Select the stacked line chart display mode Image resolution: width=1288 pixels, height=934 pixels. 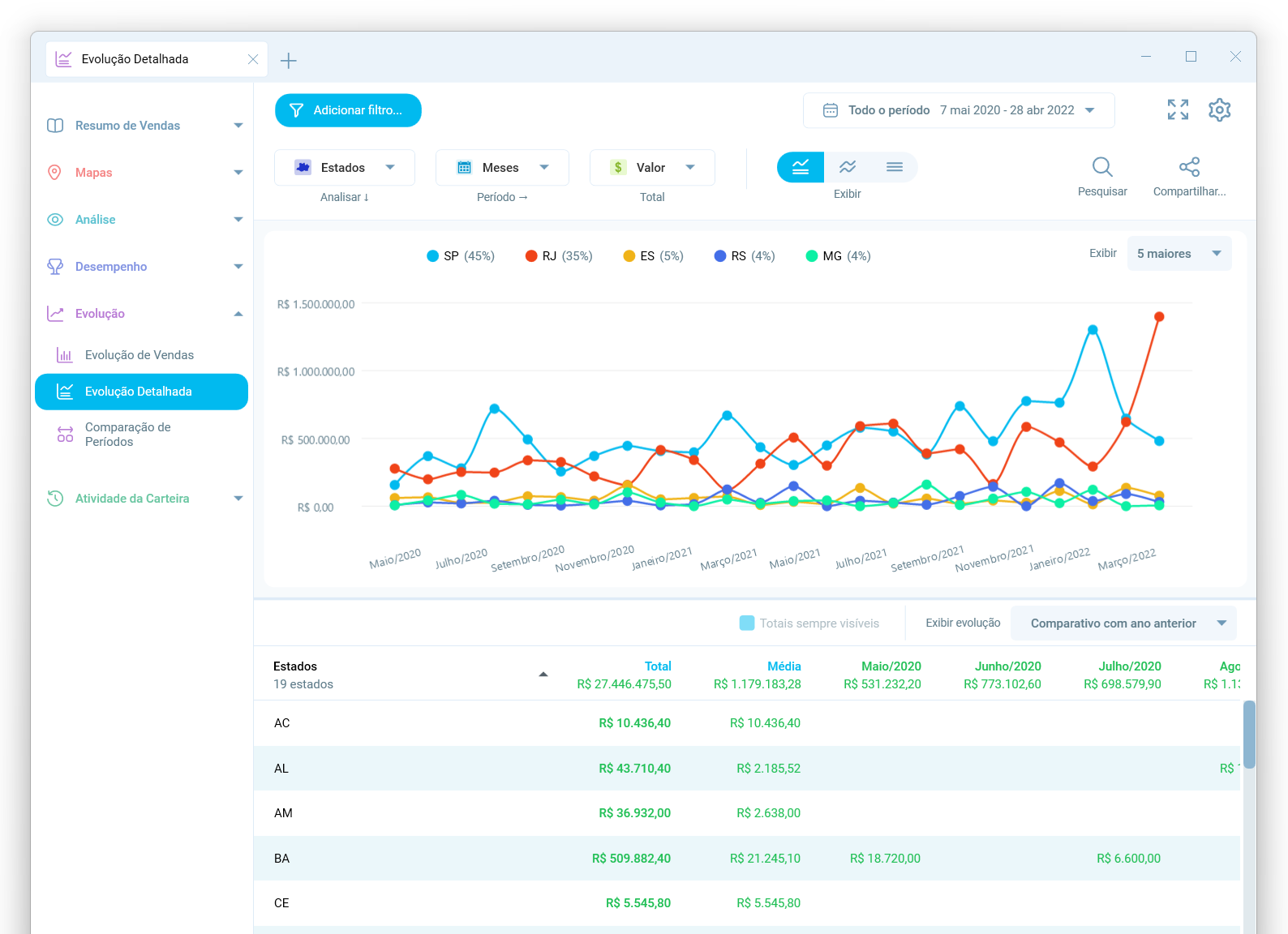(x=801, y=167)
